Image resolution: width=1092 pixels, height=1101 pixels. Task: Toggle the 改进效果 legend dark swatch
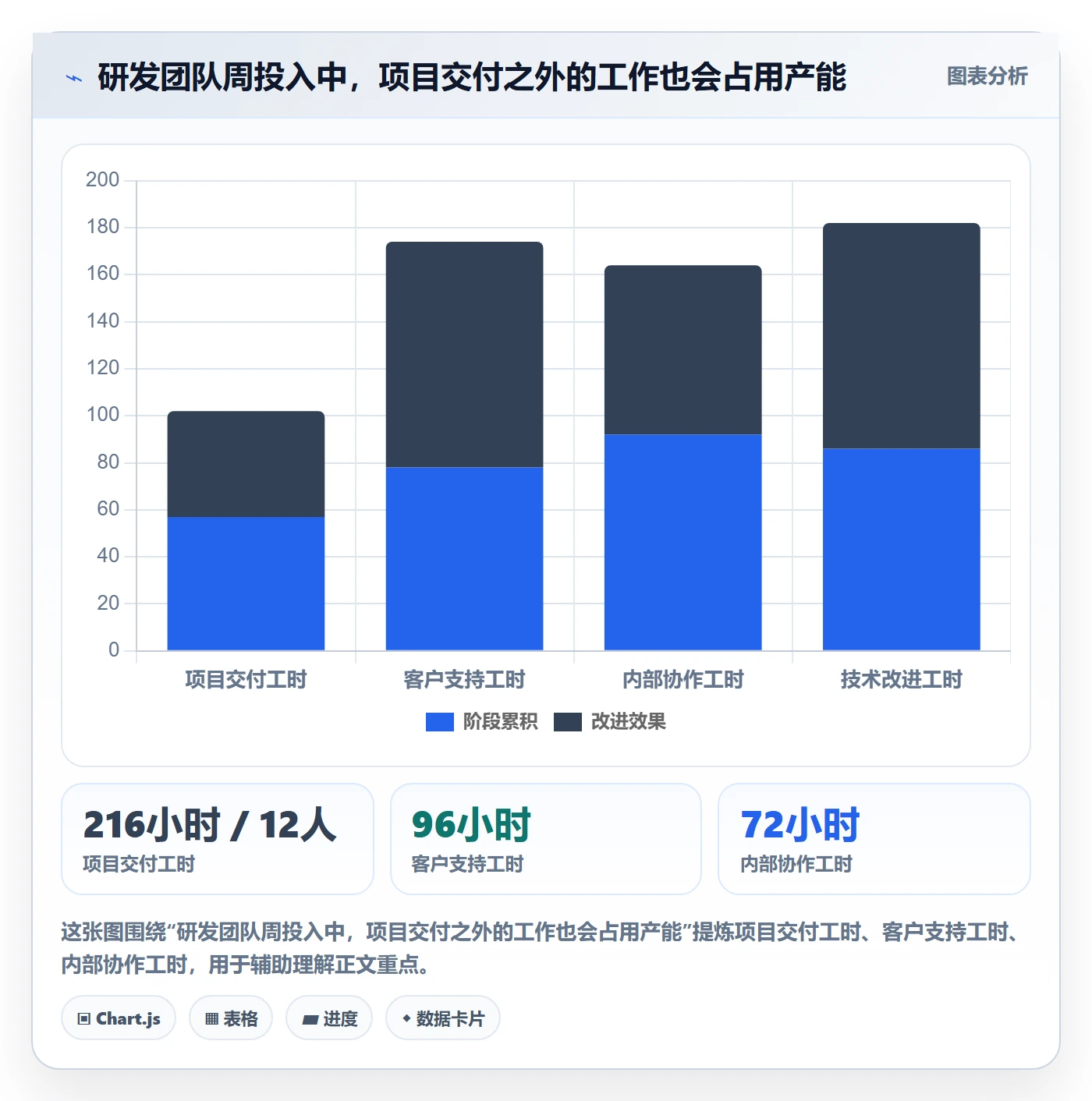pos(567,722)
